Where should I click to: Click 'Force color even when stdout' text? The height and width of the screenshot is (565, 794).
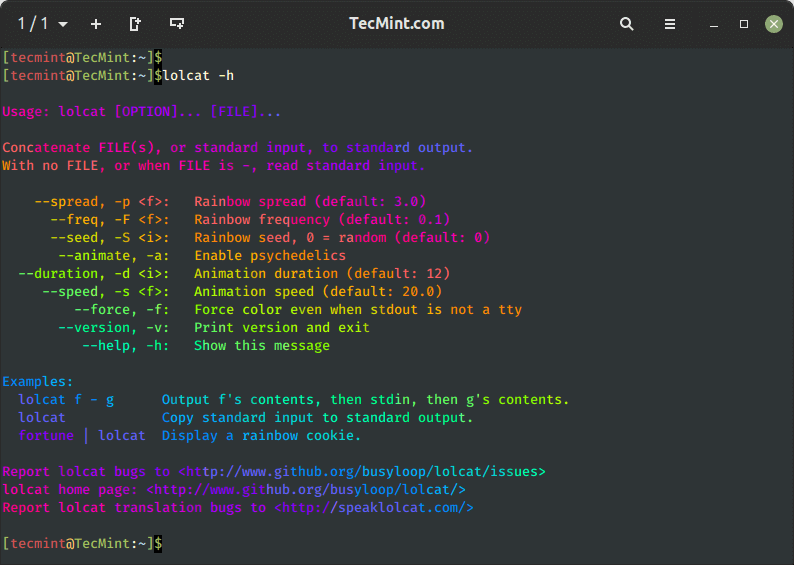pyautogui.click(x=358, y=309)
